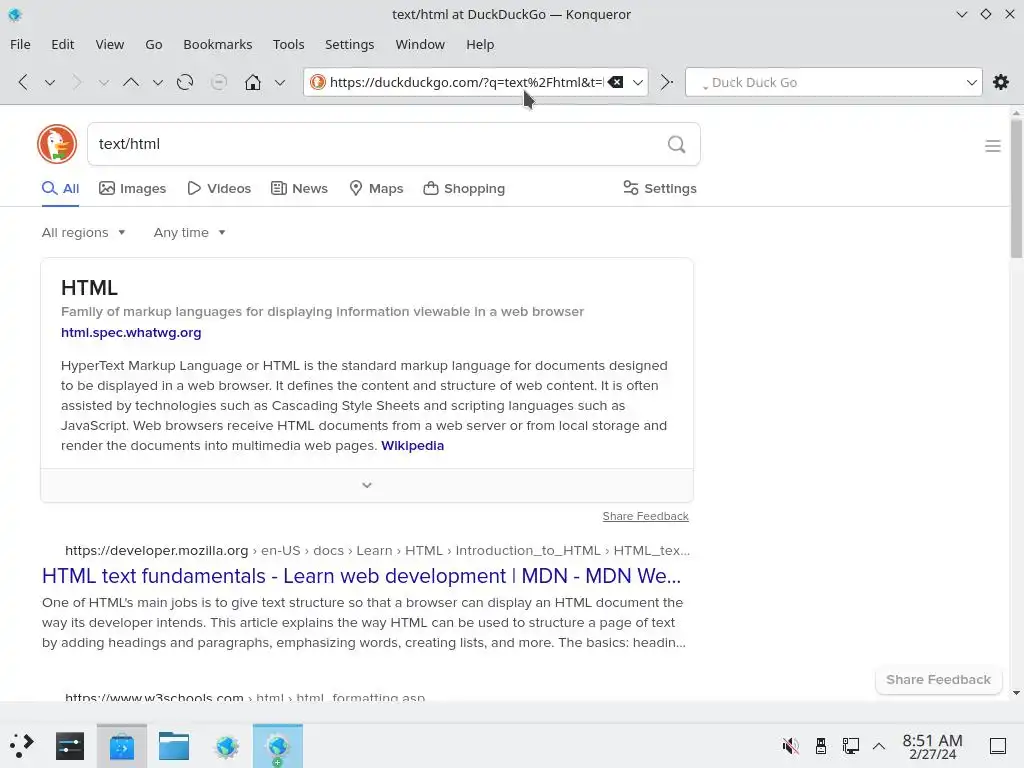The width and height of the screenshot is (1024, 768).
Task: Expand hidden system tray icons
Action: tap(879, 746)
